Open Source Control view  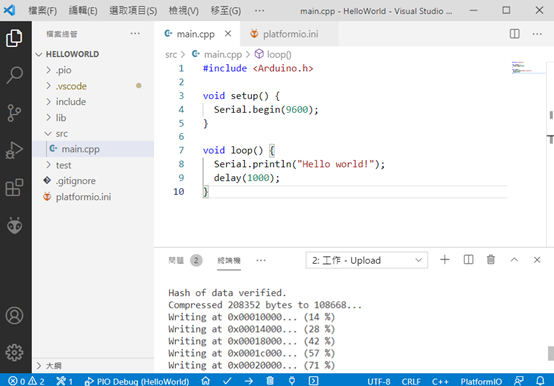pyautogui.click(x=14, y=113)
